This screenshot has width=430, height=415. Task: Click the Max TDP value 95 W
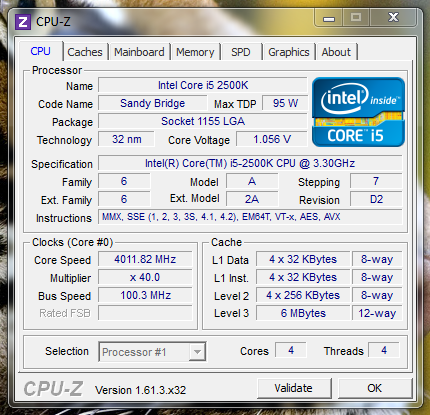pyautogui.click(x=285, y=103)
